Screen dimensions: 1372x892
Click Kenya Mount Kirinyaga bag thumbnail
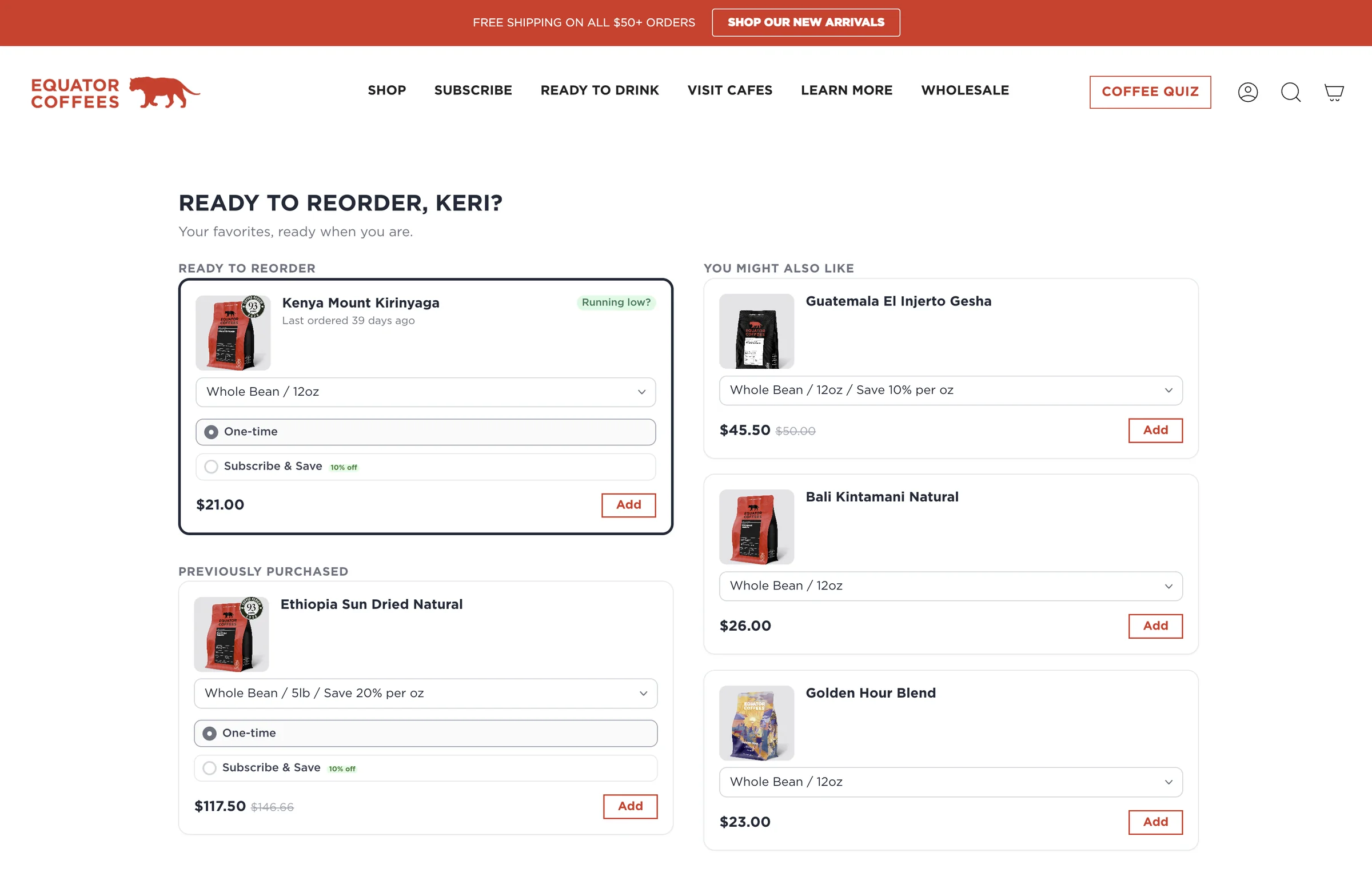[233, 333]
